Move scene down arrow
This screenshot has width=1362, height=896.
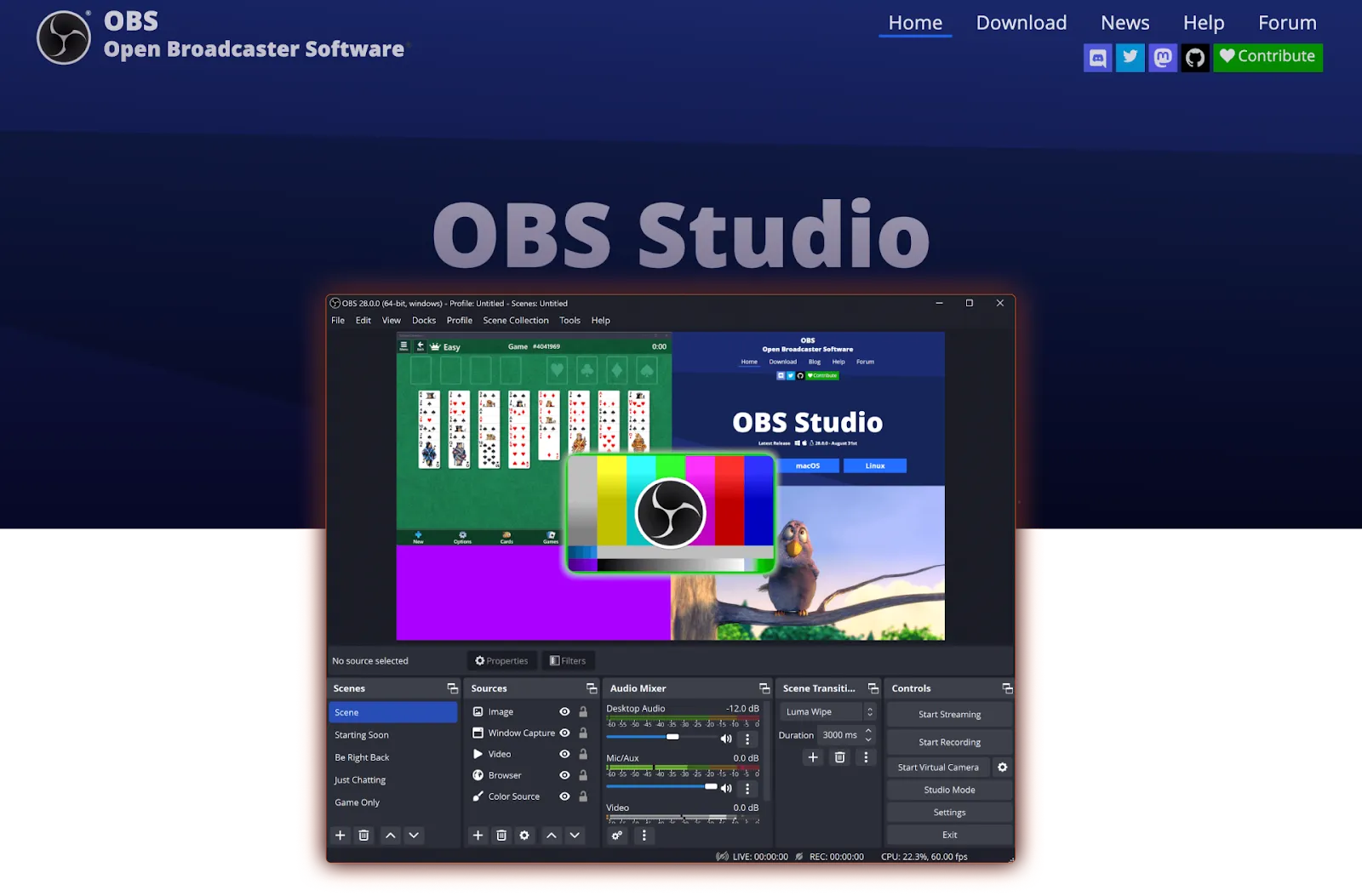[x=414, y=836]
